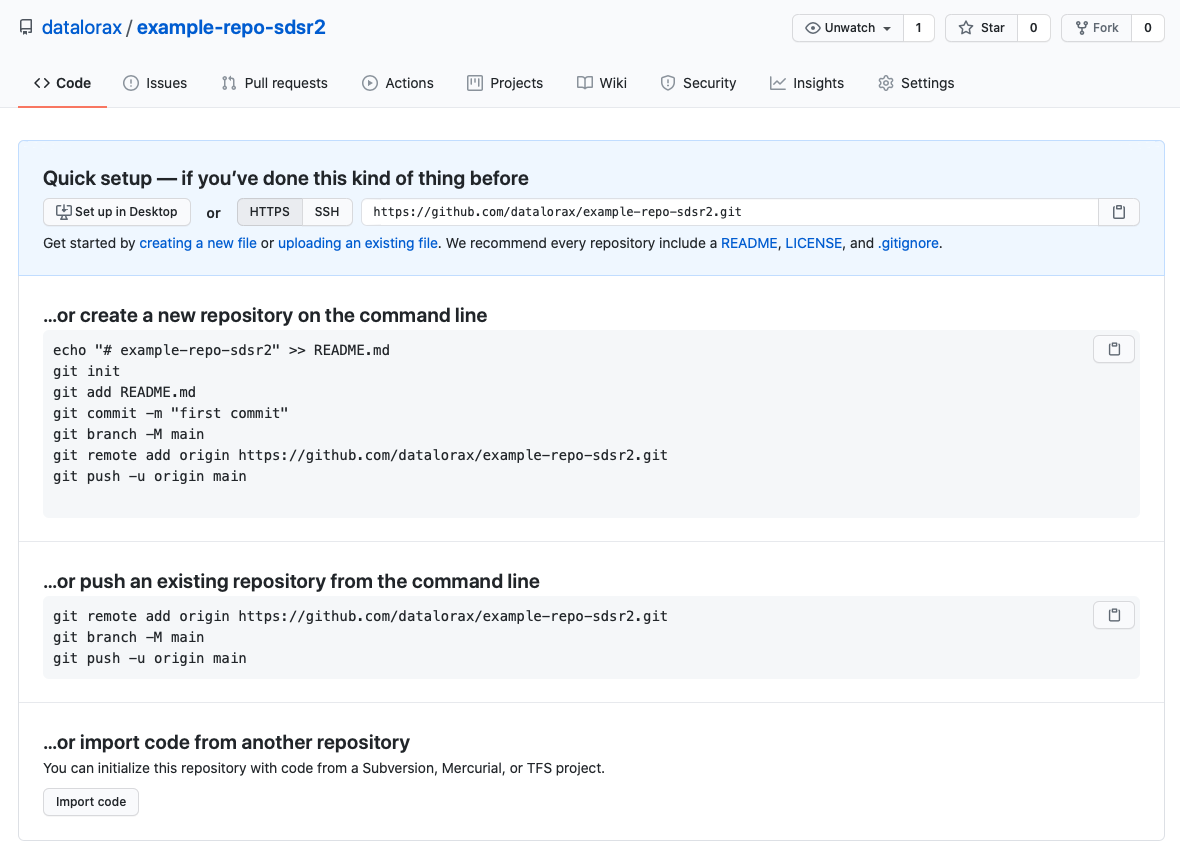Follow the 'creating a new file' link
Viewport: 1180px width, 850px height.
click(x=198, y=243)
